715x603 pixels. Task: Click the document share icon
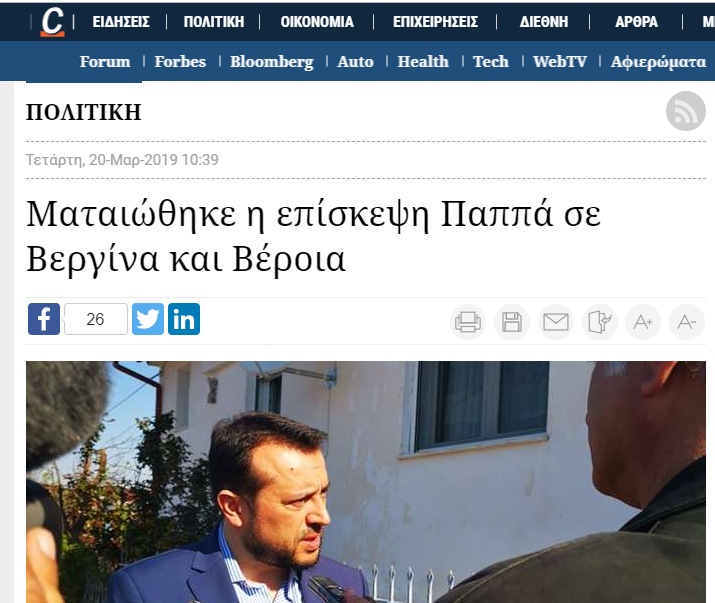pyautogui.click(x=599, y=322)
